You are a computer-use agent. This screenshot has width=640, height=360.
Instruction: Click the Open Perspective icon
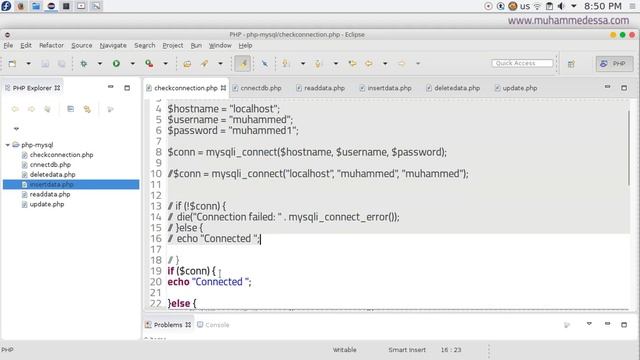(x=571, y=64)
